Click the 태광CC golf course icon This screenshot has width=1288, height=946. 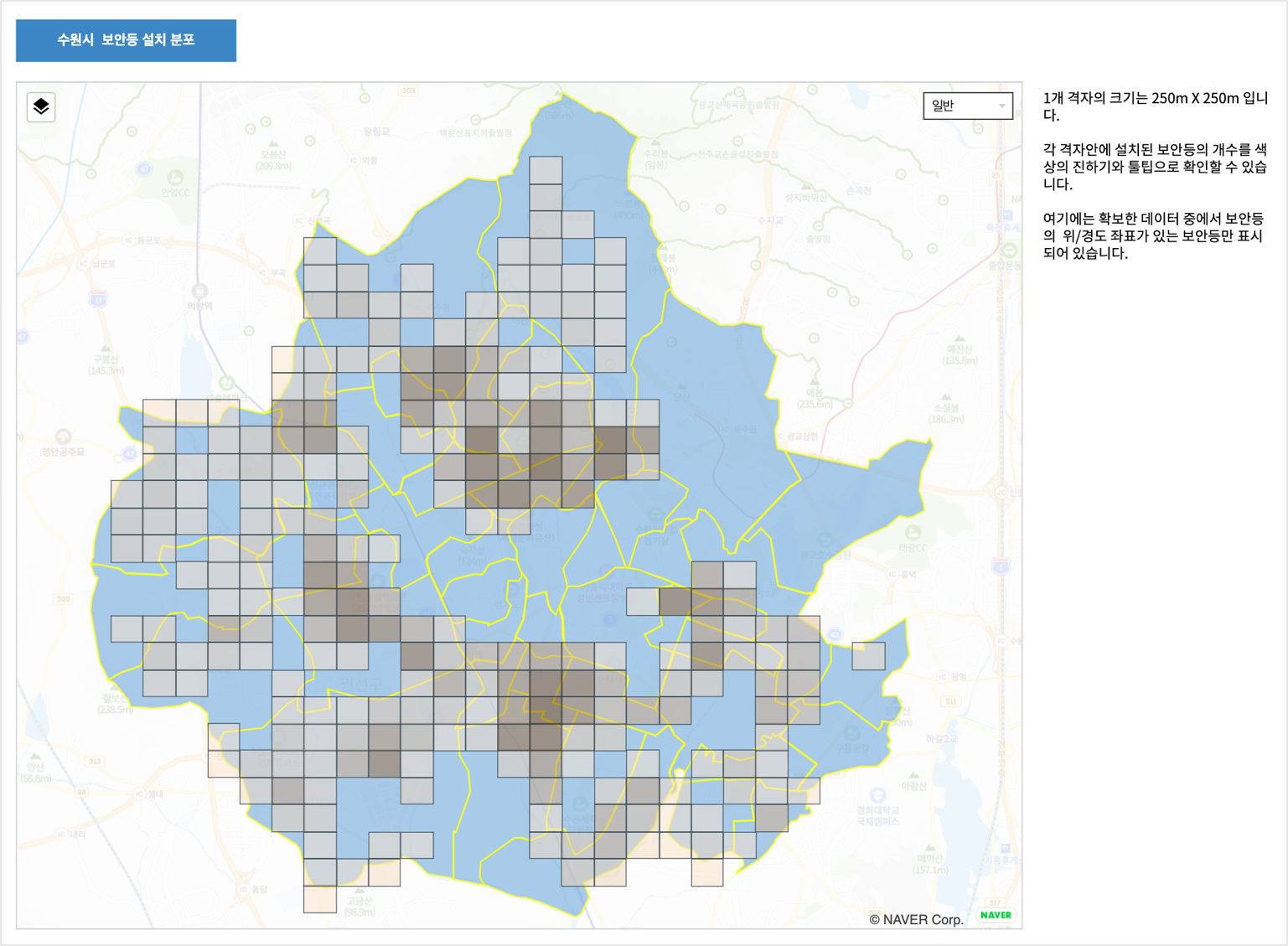pyautogui.click(x=913, y=533)
